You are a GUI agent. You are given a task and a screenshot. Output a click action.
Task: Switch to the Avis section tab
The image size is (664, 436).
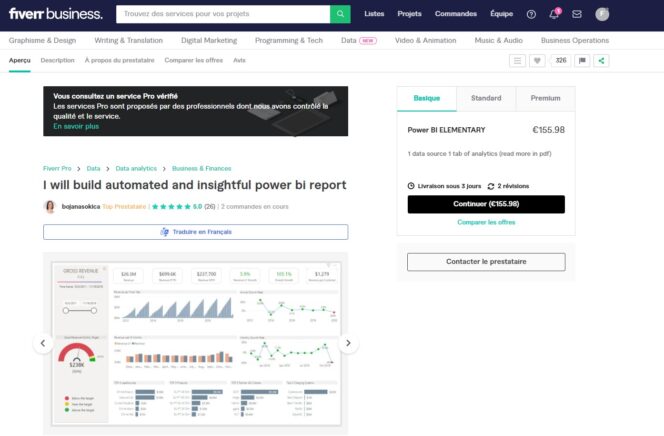[239, 60]
